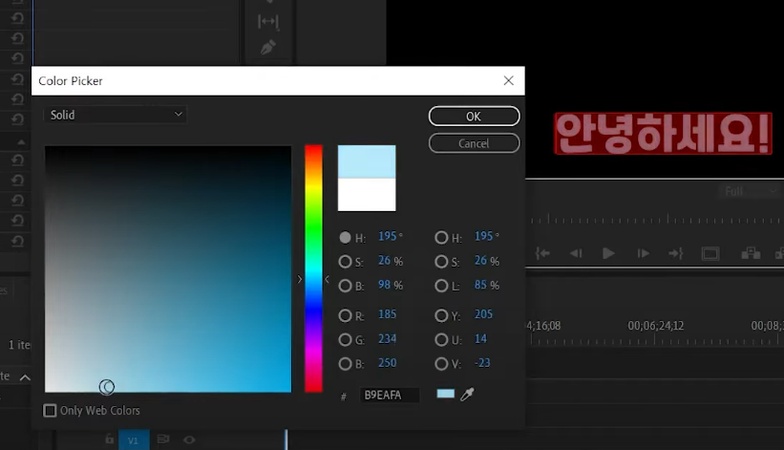
Task: Edit the brightness value 98
Action: (x=384, y=284)
